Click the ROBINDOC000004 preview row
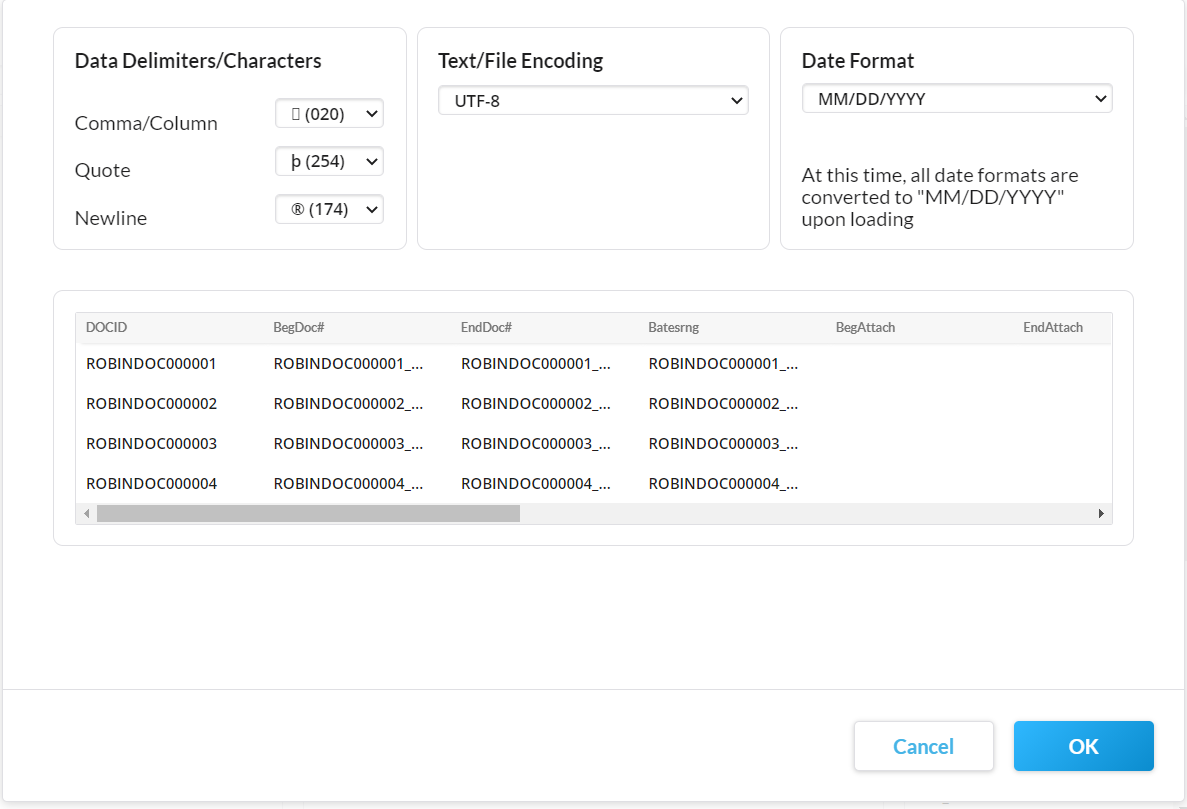Image resolution: width=1187 pixels, height=809 pixels. tap(151, 483)
